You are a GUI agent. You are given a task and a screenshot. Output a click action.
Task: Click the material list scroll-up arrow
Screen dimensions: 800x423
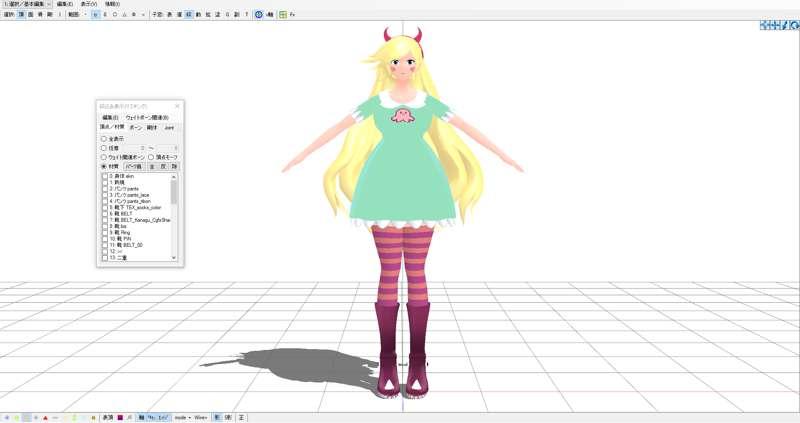(x=174, y=177)
